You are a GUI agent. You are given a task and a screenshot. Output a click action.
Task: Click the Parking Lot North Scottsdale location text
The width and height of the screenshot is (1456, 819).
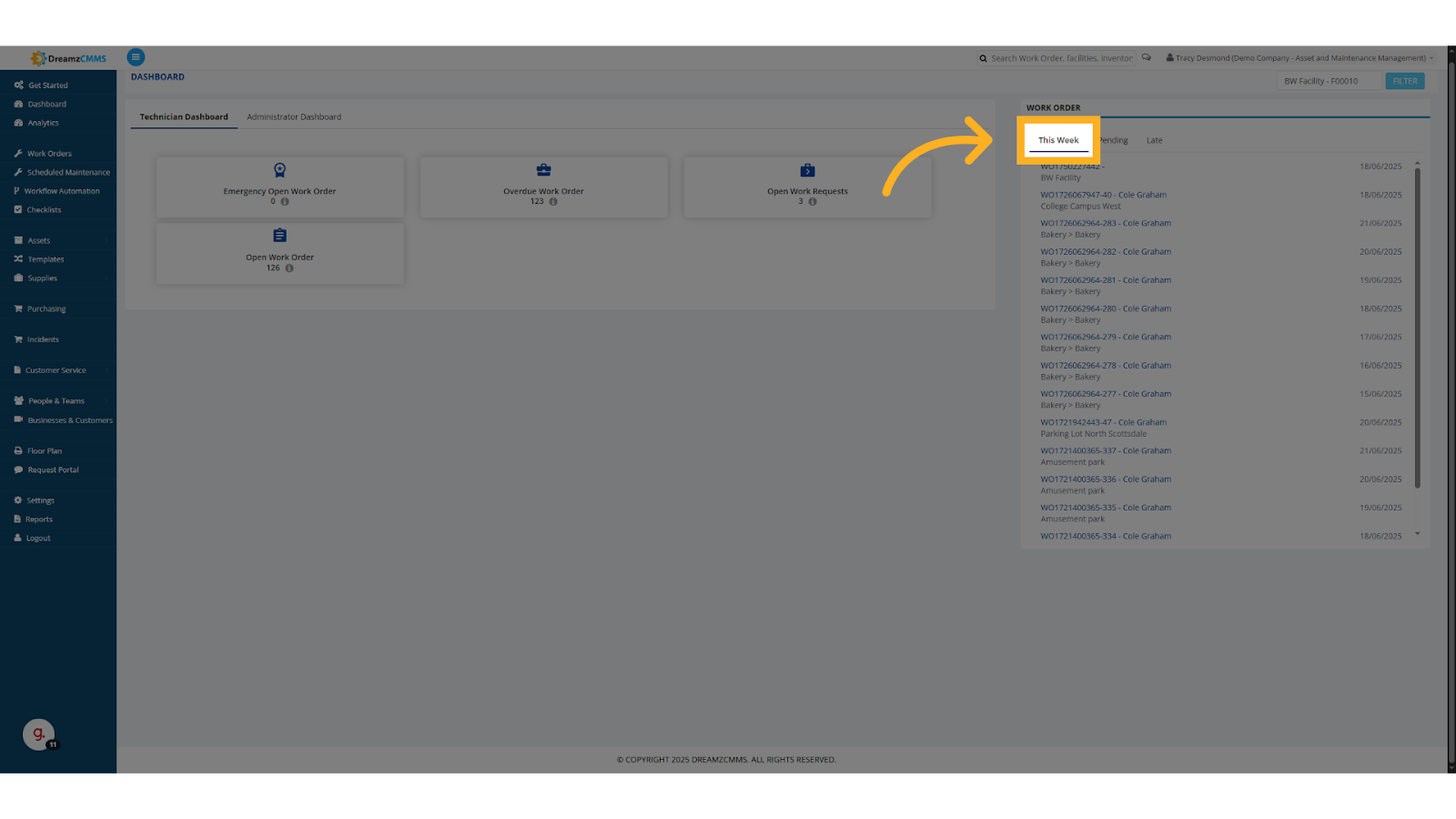1093,434
